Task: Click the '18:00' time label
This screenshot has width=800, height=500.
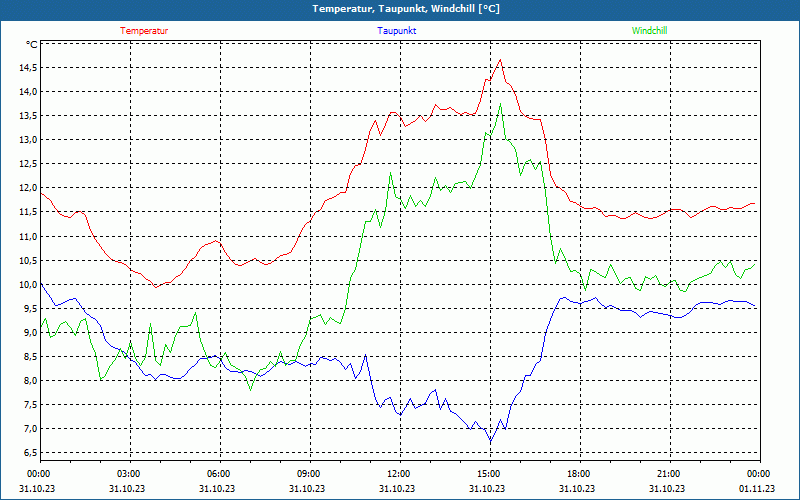Action: click(x=579, y=474)
